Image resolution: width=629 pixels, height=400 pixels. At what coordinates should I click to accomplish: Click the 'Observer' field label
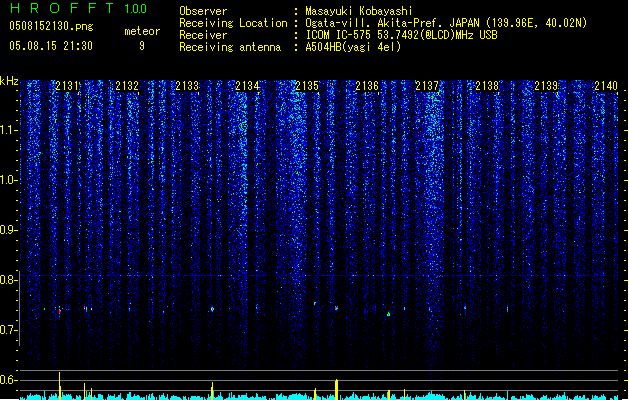pyautogui.click(x=203, y=11)
